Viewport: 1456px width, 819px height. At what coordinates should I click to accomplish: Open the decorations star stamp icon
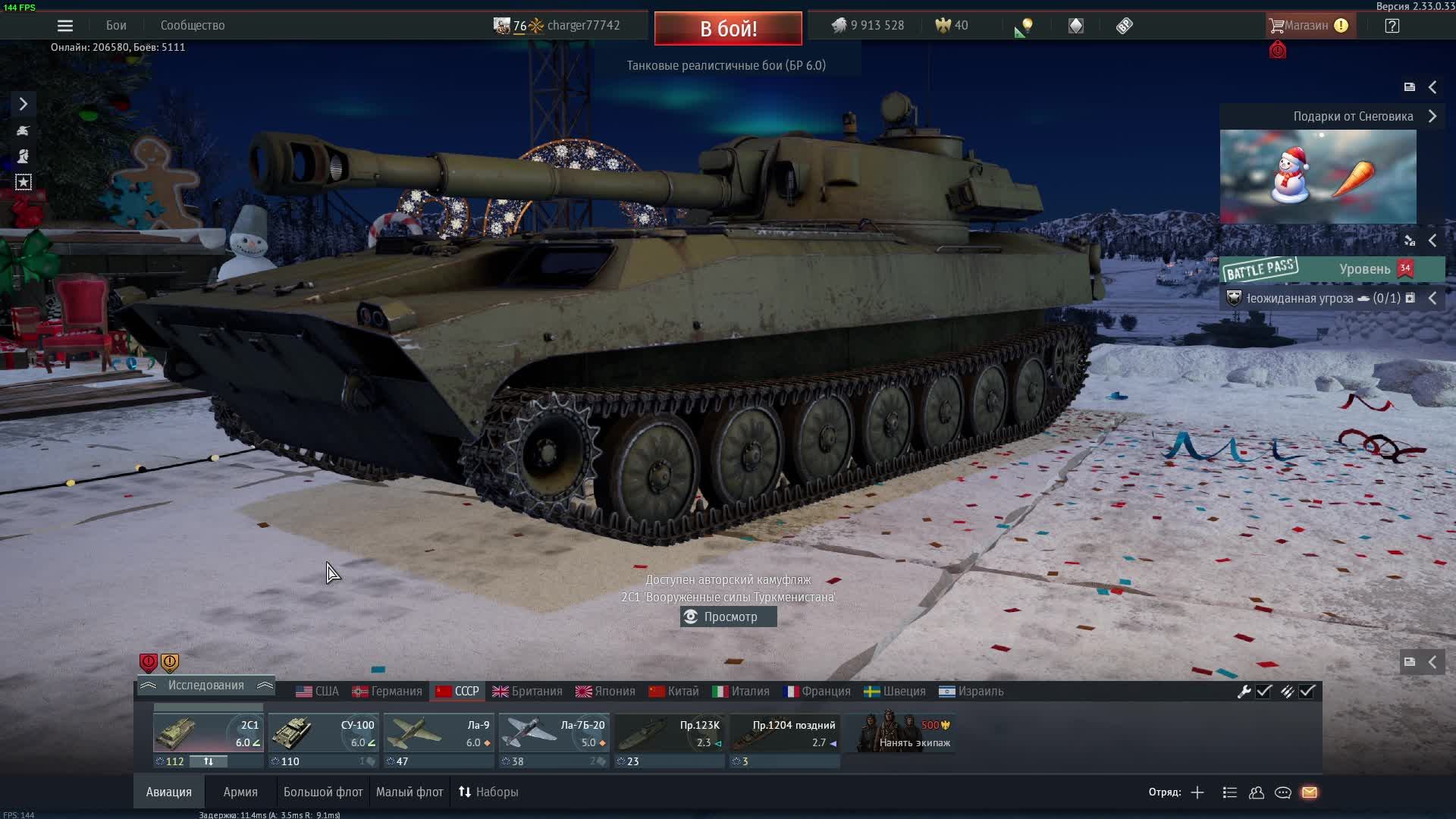pyautogui.click(x=24, y=182)
